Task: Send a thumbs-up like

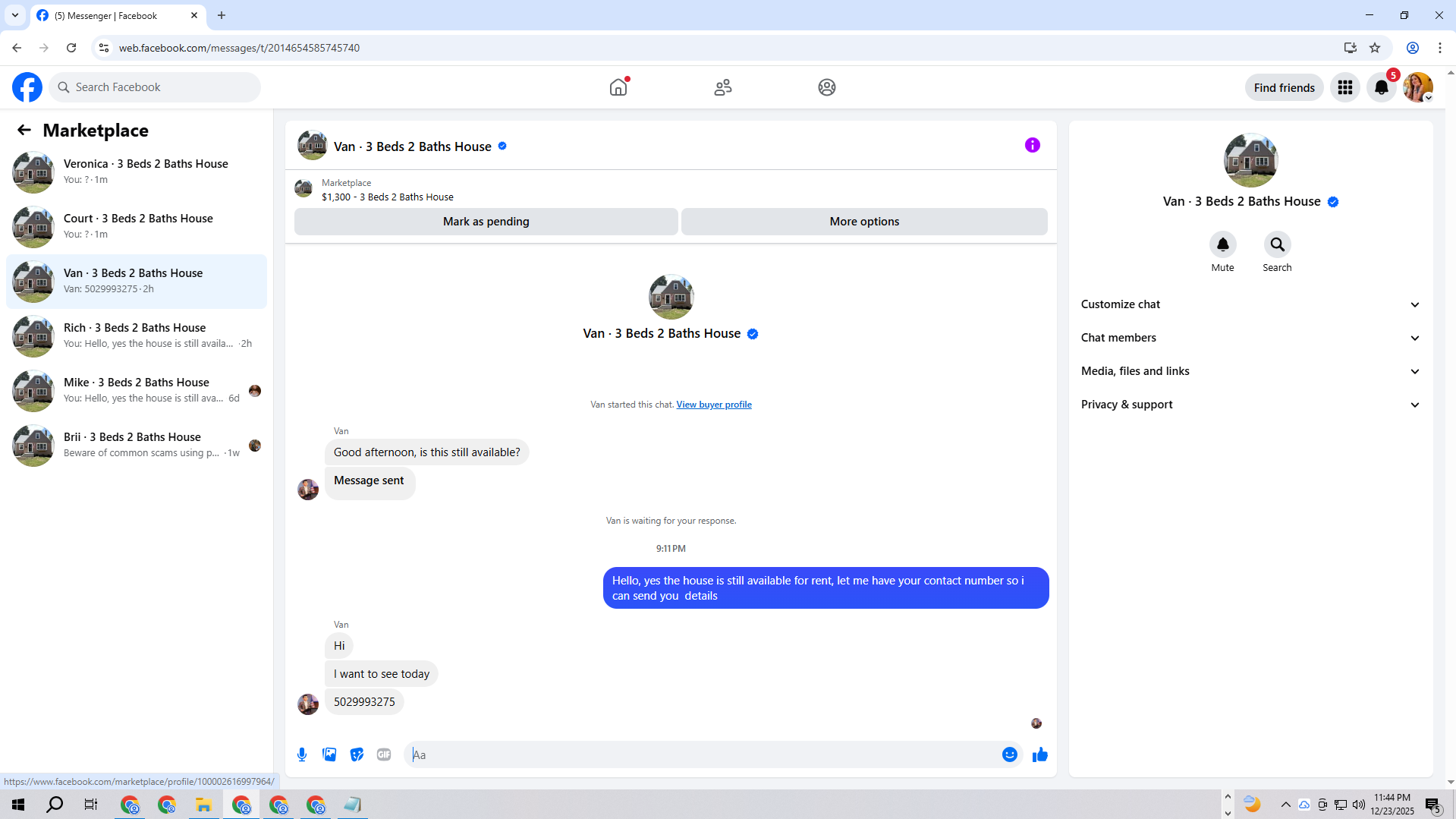Action: pos(1039,754)
